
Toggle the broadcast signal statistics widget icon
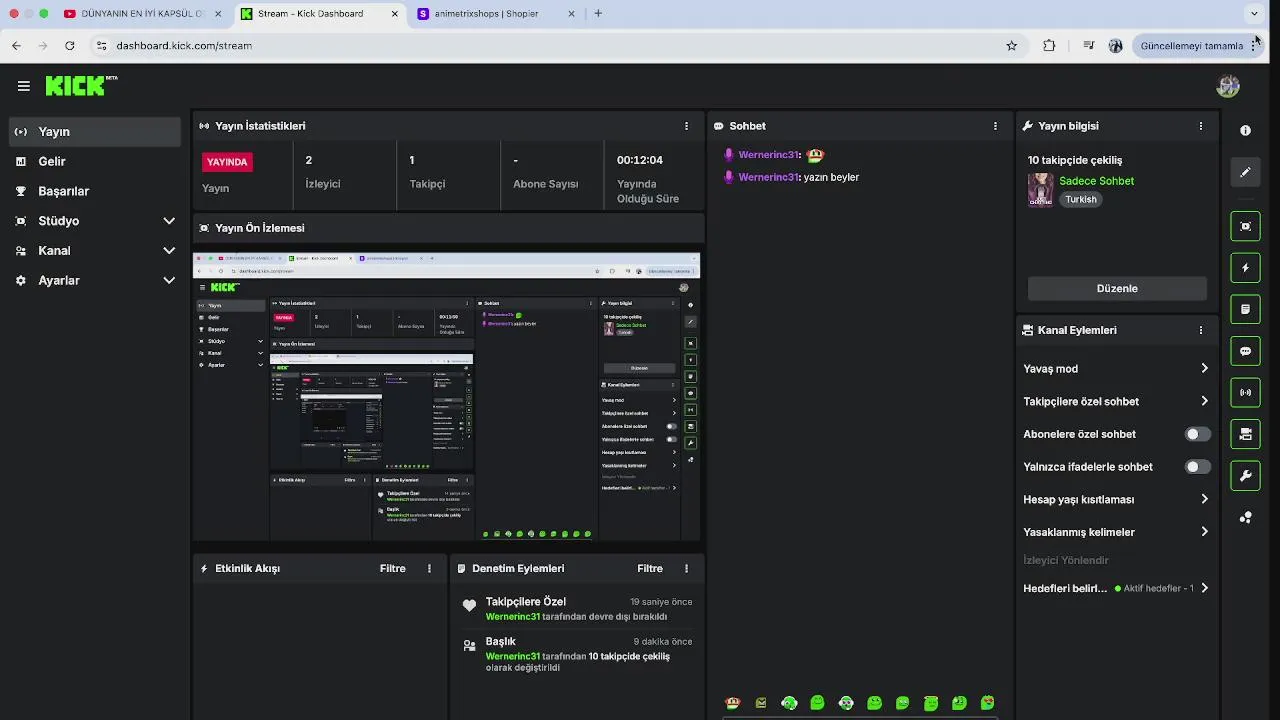point(1245,392)
